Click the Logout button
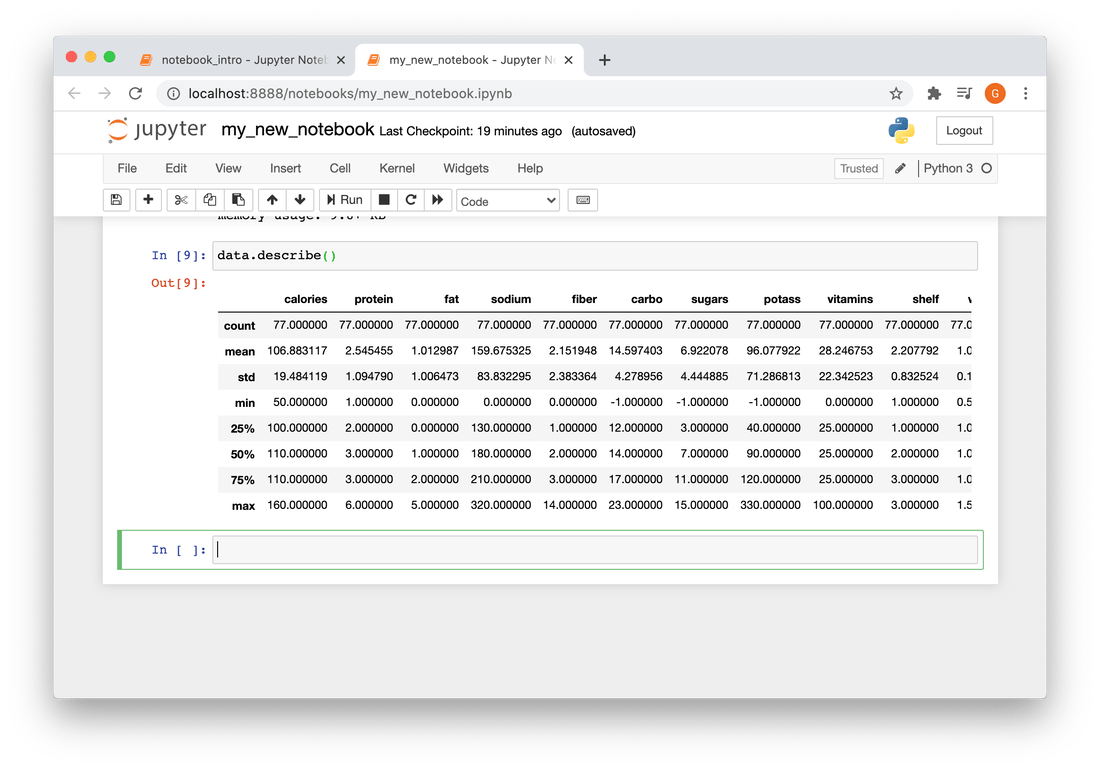 [963, 130]
